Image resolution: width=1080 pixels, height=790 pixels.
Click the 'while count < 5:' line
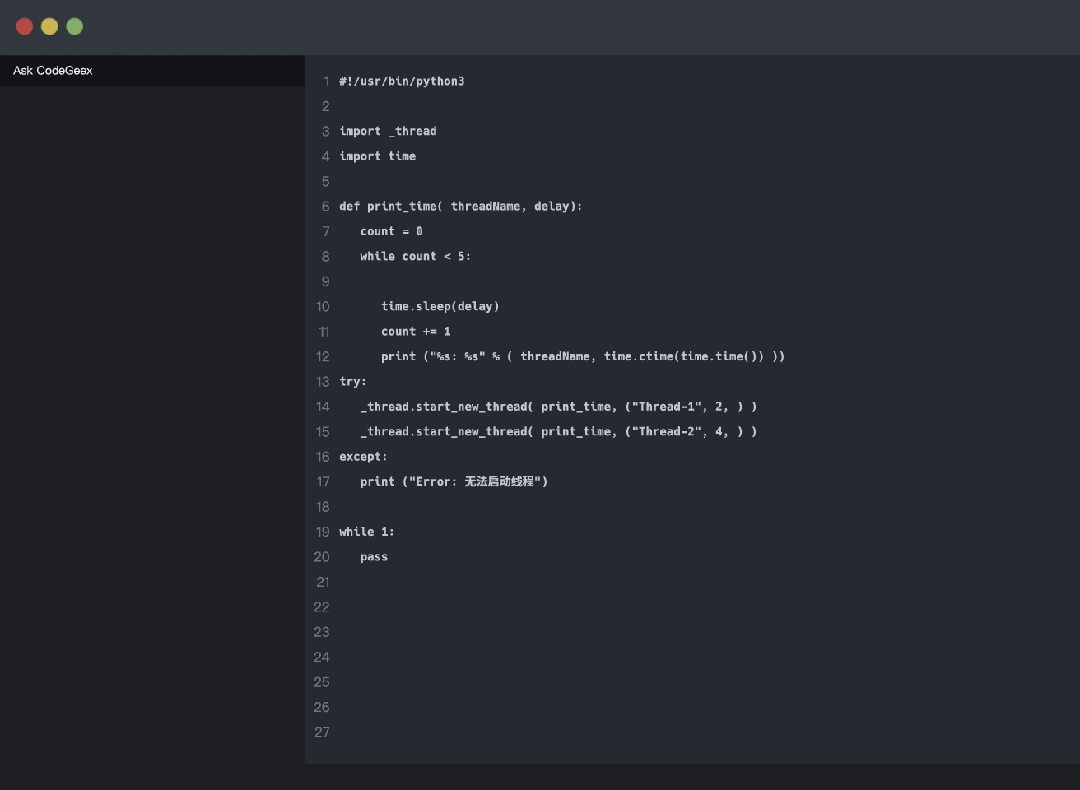[x=415, y=256]
